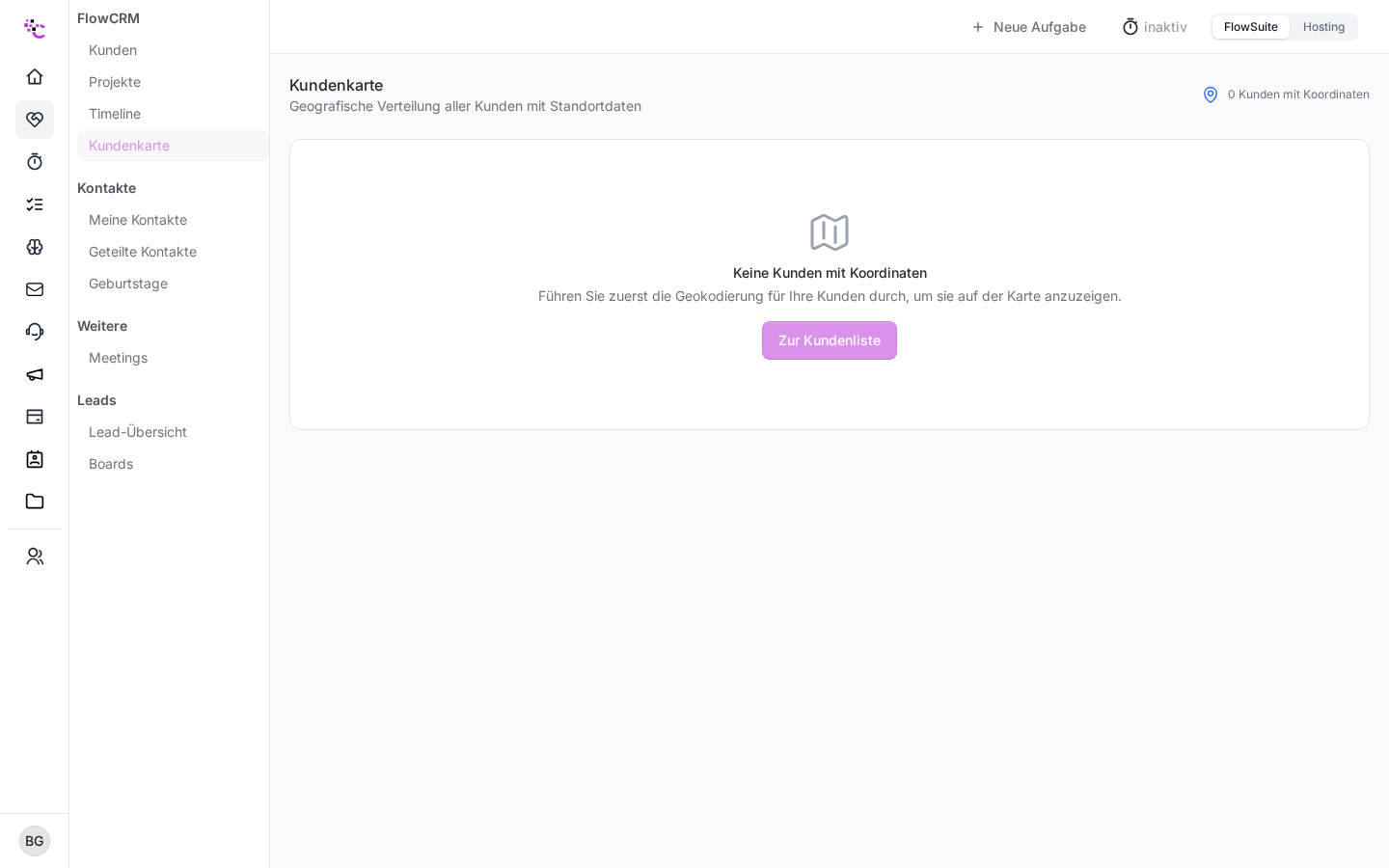Click the 'Keine Kunden mit Koordinaten' heading

(x=830, y=273)
